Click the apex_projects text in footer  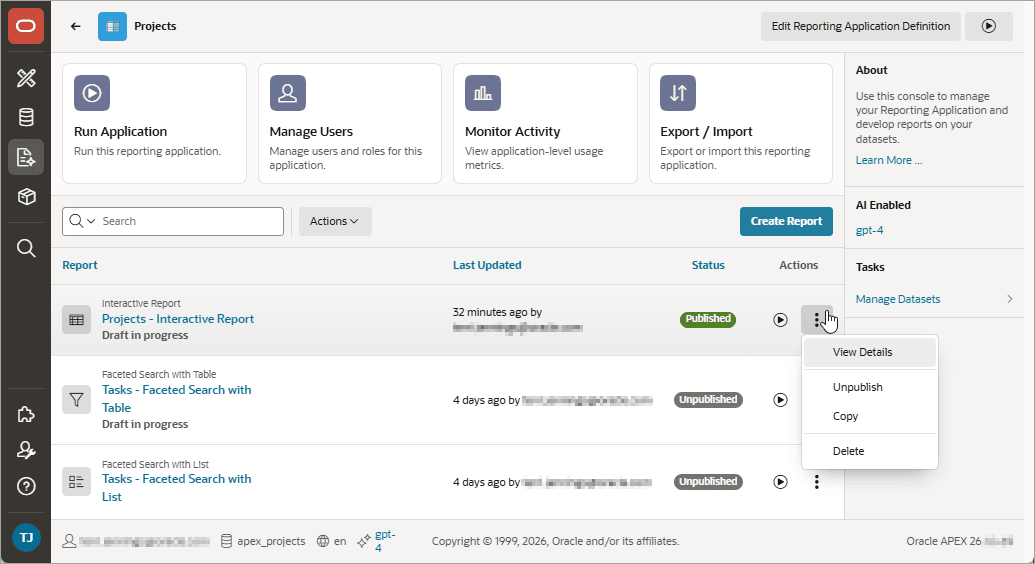[x=271, y=541]
